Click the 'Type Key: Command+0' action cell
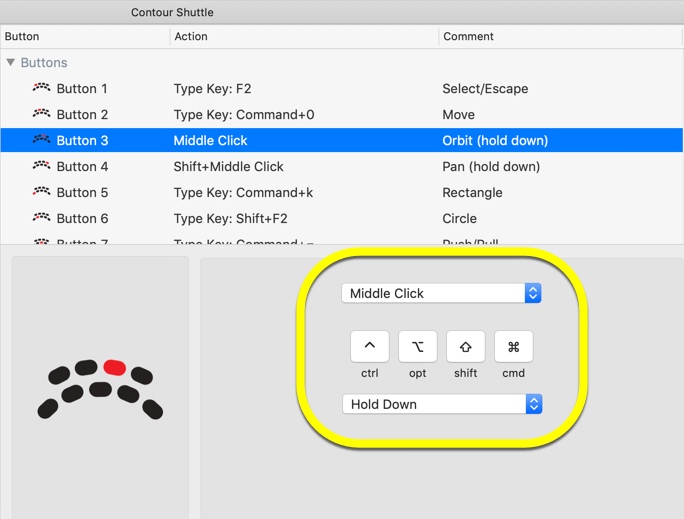This screenshot has height=519, width=684. (244, 115)
